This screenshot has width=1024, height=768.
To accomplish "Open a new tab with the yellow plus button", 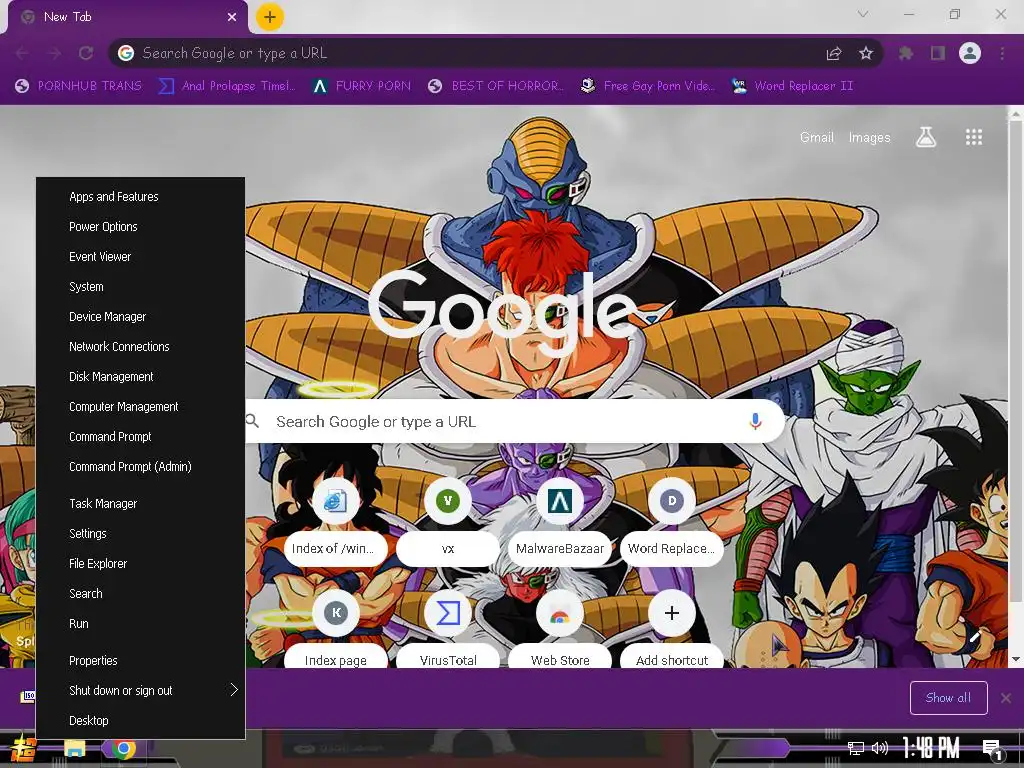I will (x=269, y=17).
